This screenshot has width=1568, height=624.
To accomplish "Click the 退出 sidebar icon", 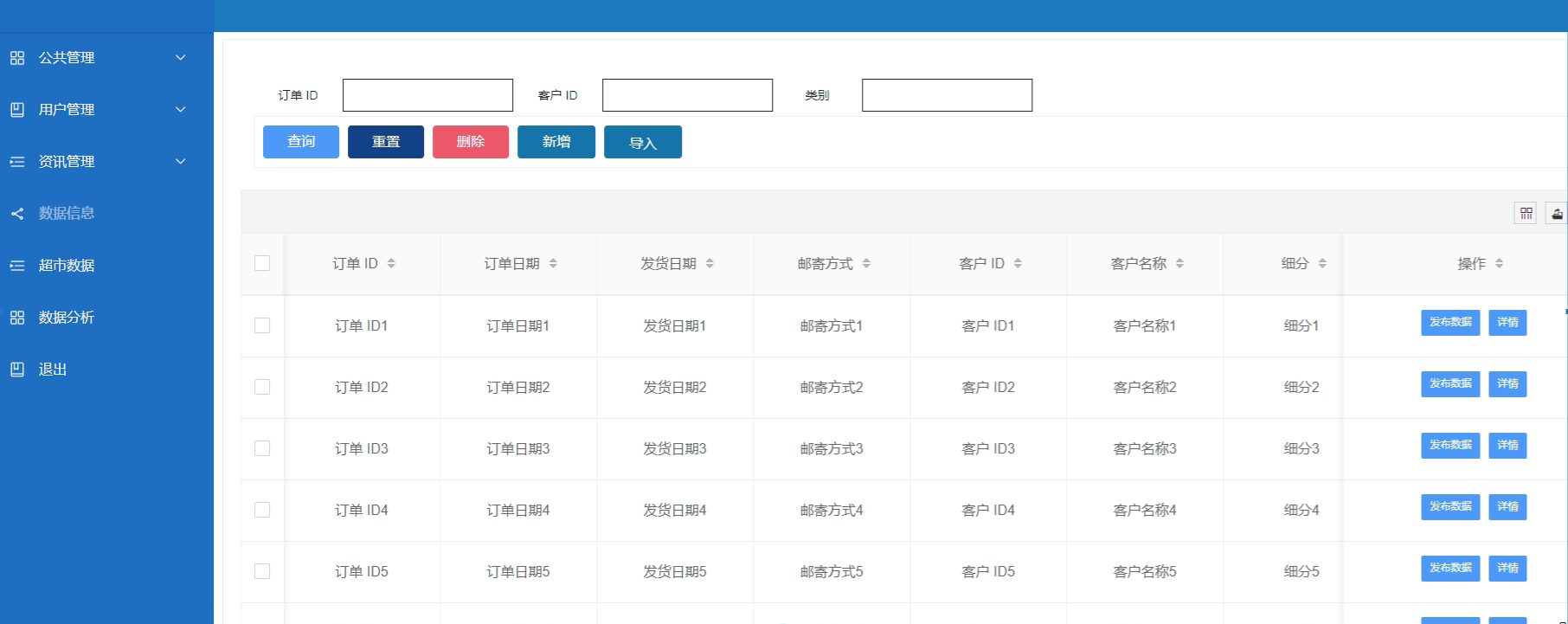I will pos(17,370).
